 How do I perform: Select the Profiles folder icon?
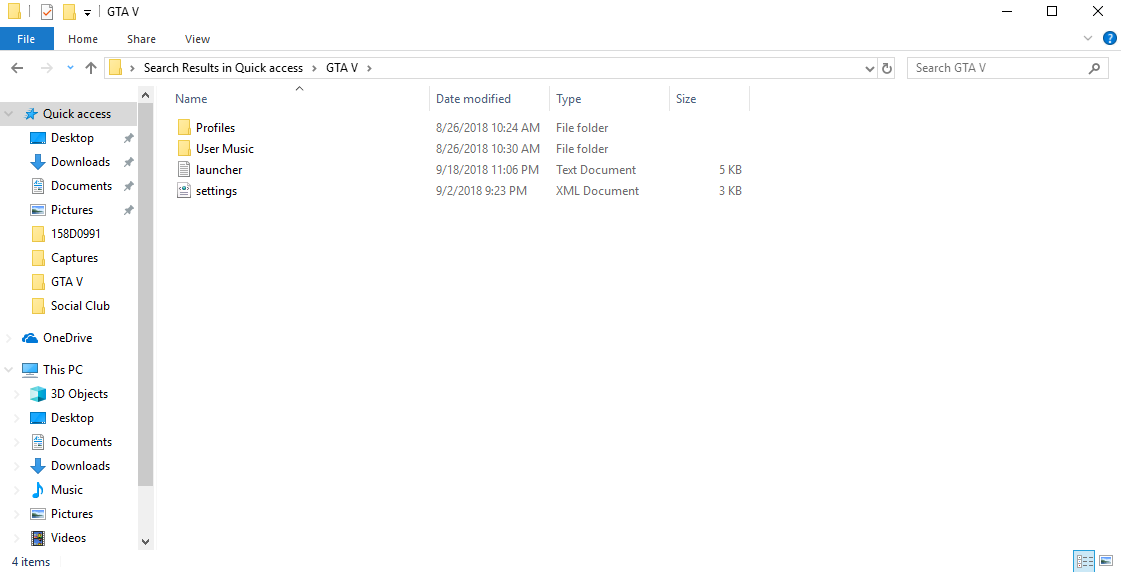(184, 128)
